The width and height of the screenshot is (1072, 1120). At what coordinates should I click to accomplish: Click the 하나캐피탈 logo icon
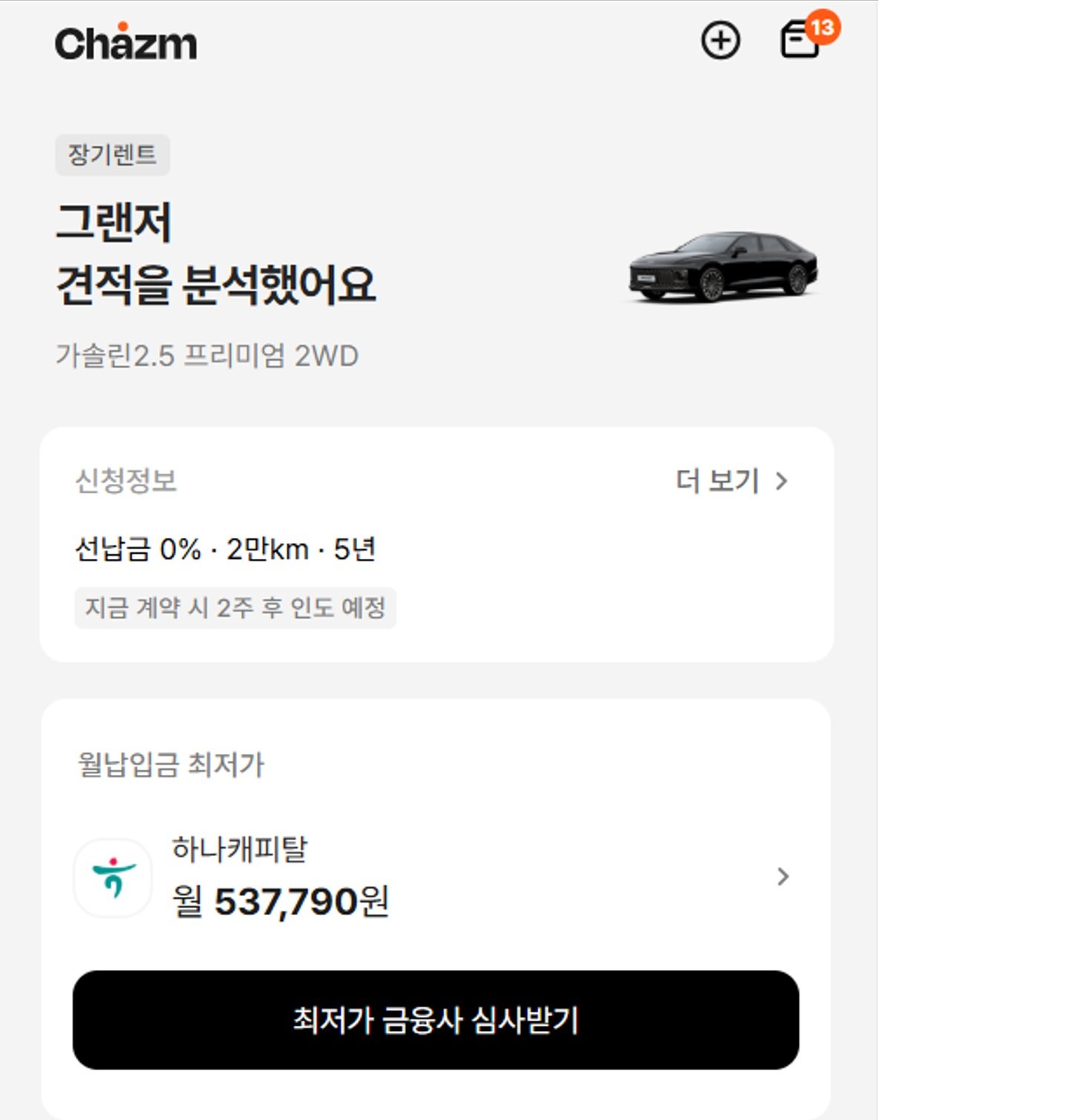(113, 877)
